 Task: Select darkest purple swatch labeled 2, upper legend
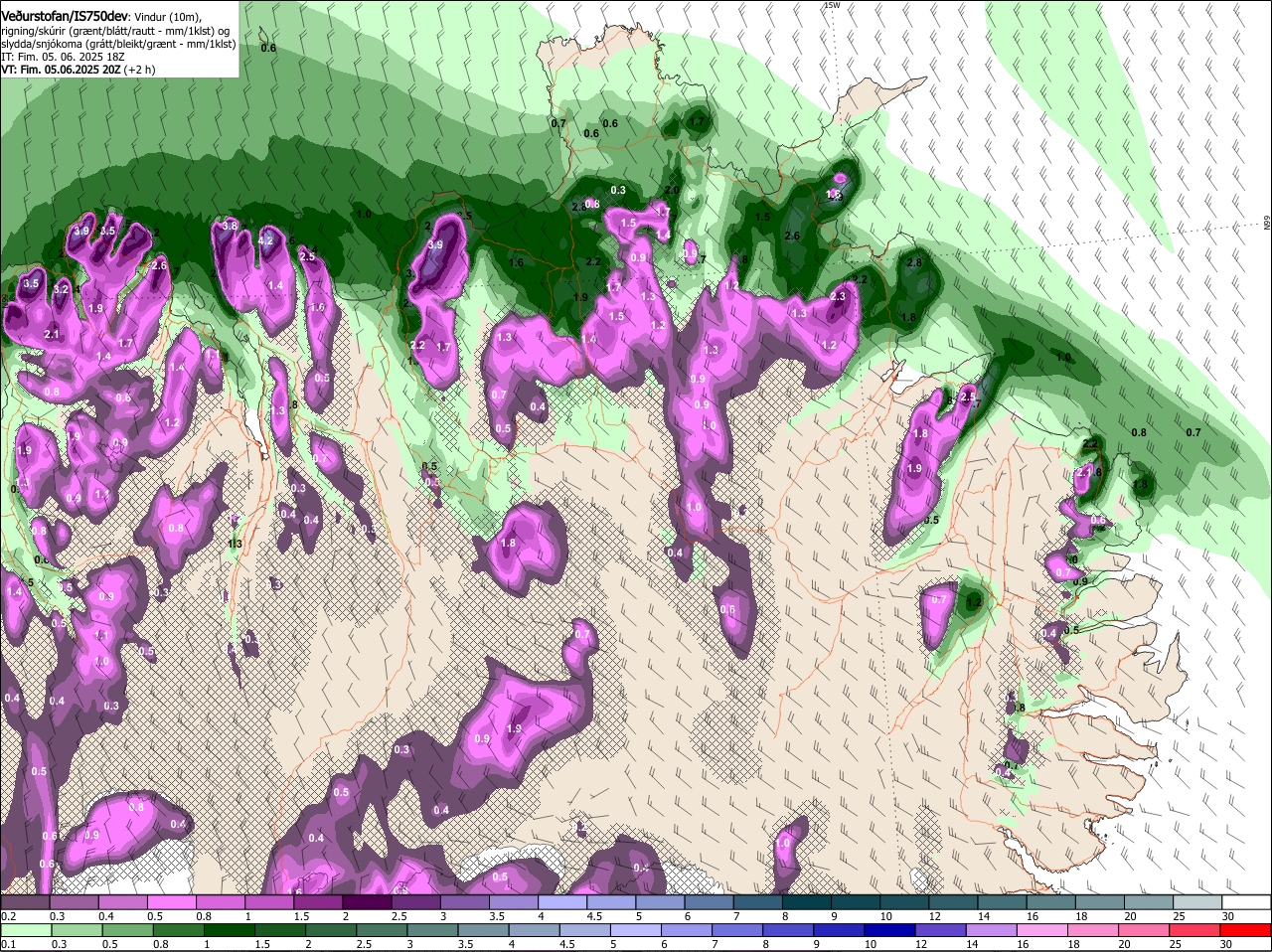[x=367, y=902]
